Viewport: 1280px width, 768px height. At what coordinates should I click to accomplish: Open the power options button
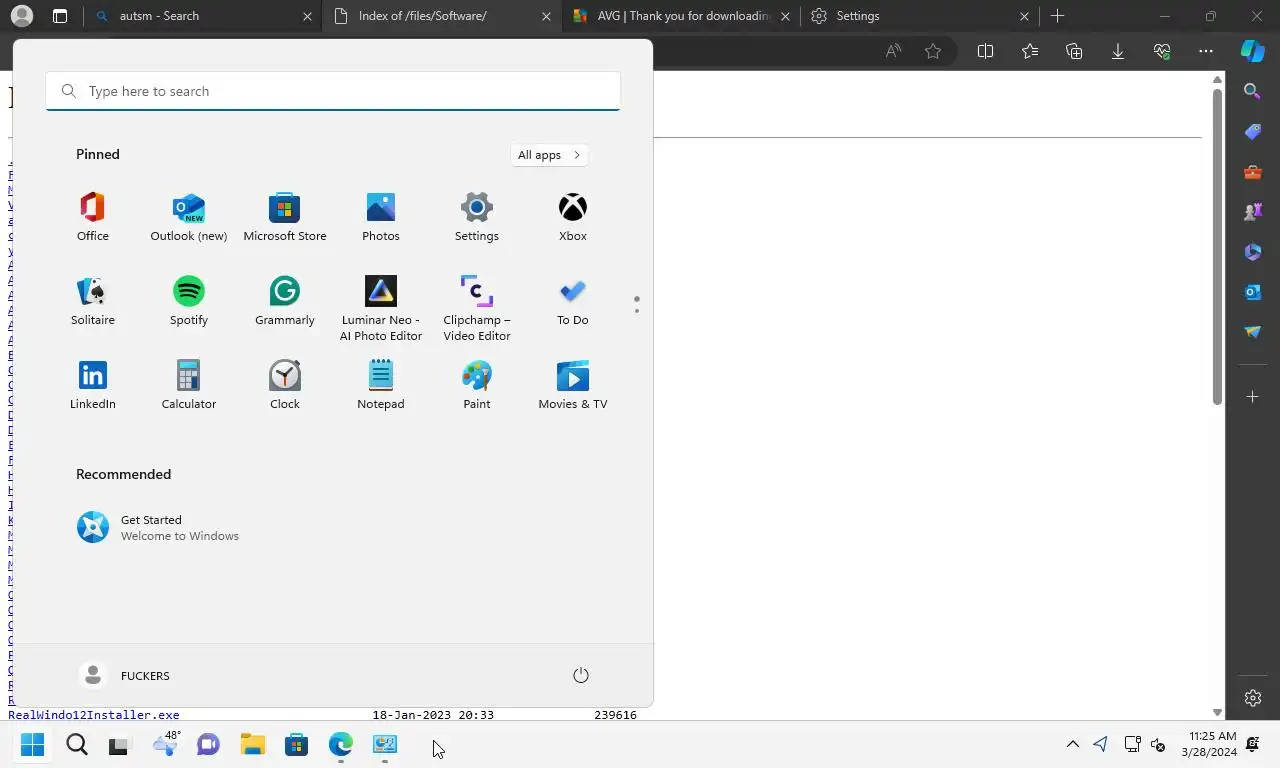pos(581,675)
